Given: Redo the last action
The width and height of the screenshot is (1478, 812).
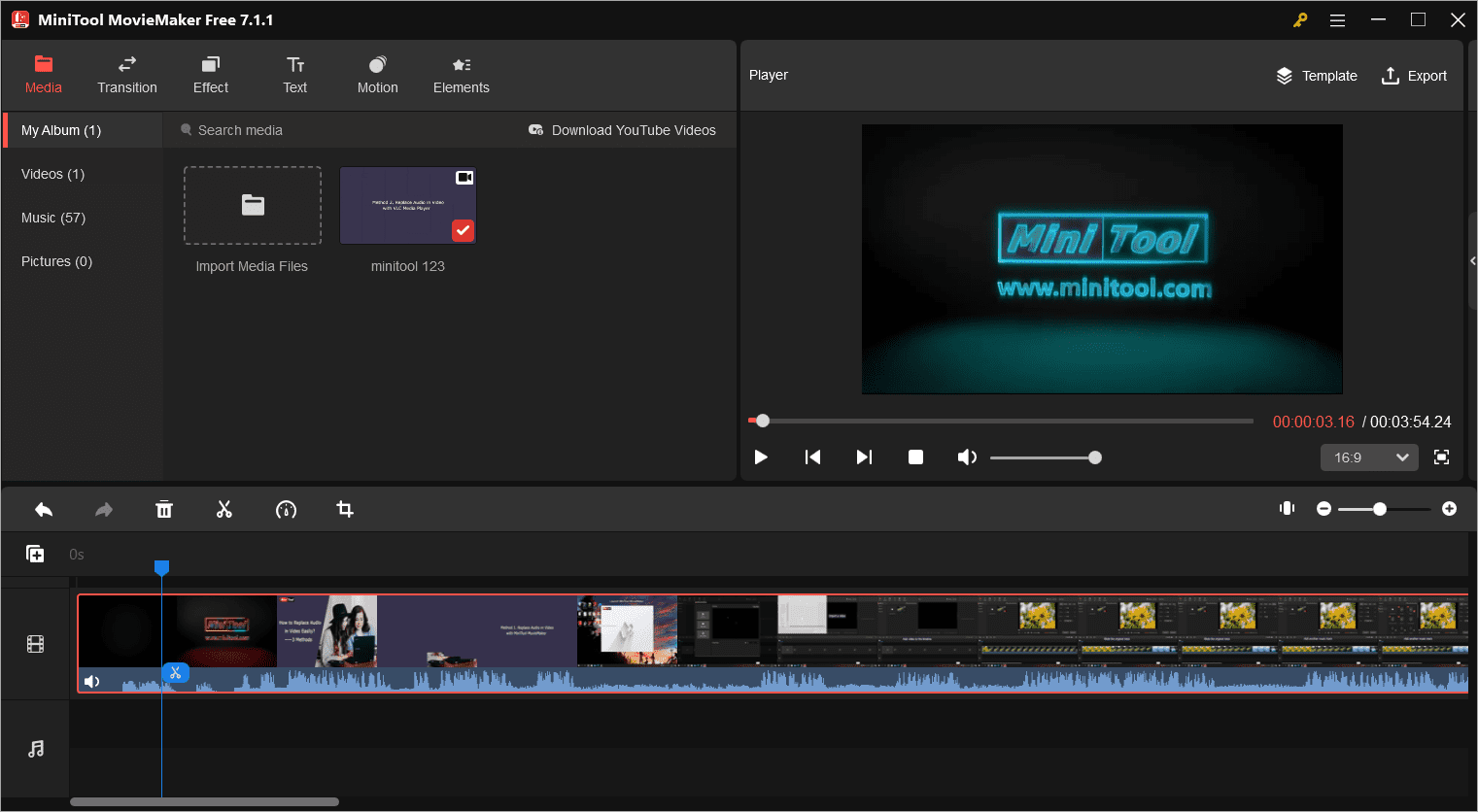Looking at the screenshot, I should click(104, 509).
